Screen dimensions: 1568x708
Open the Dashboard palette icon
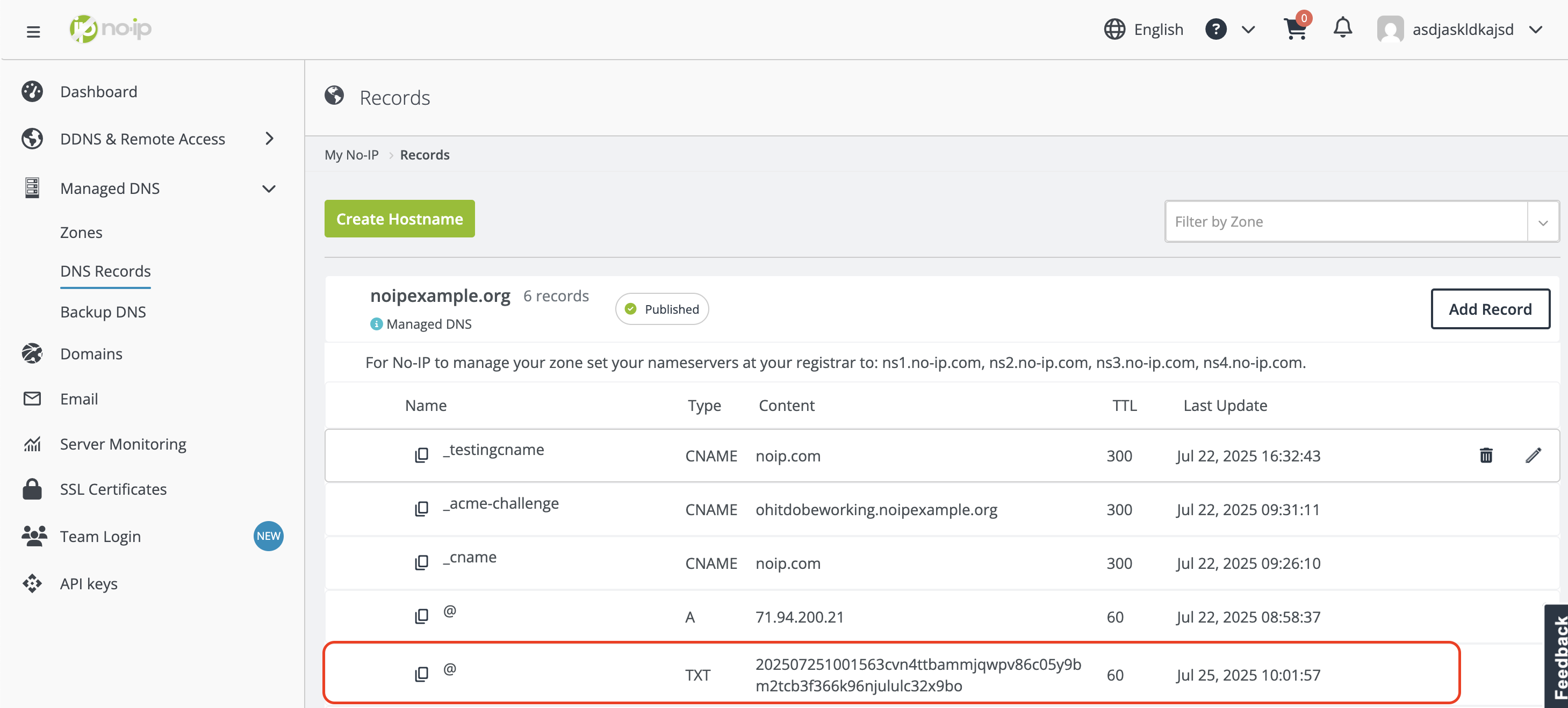(x=32, y=91)
